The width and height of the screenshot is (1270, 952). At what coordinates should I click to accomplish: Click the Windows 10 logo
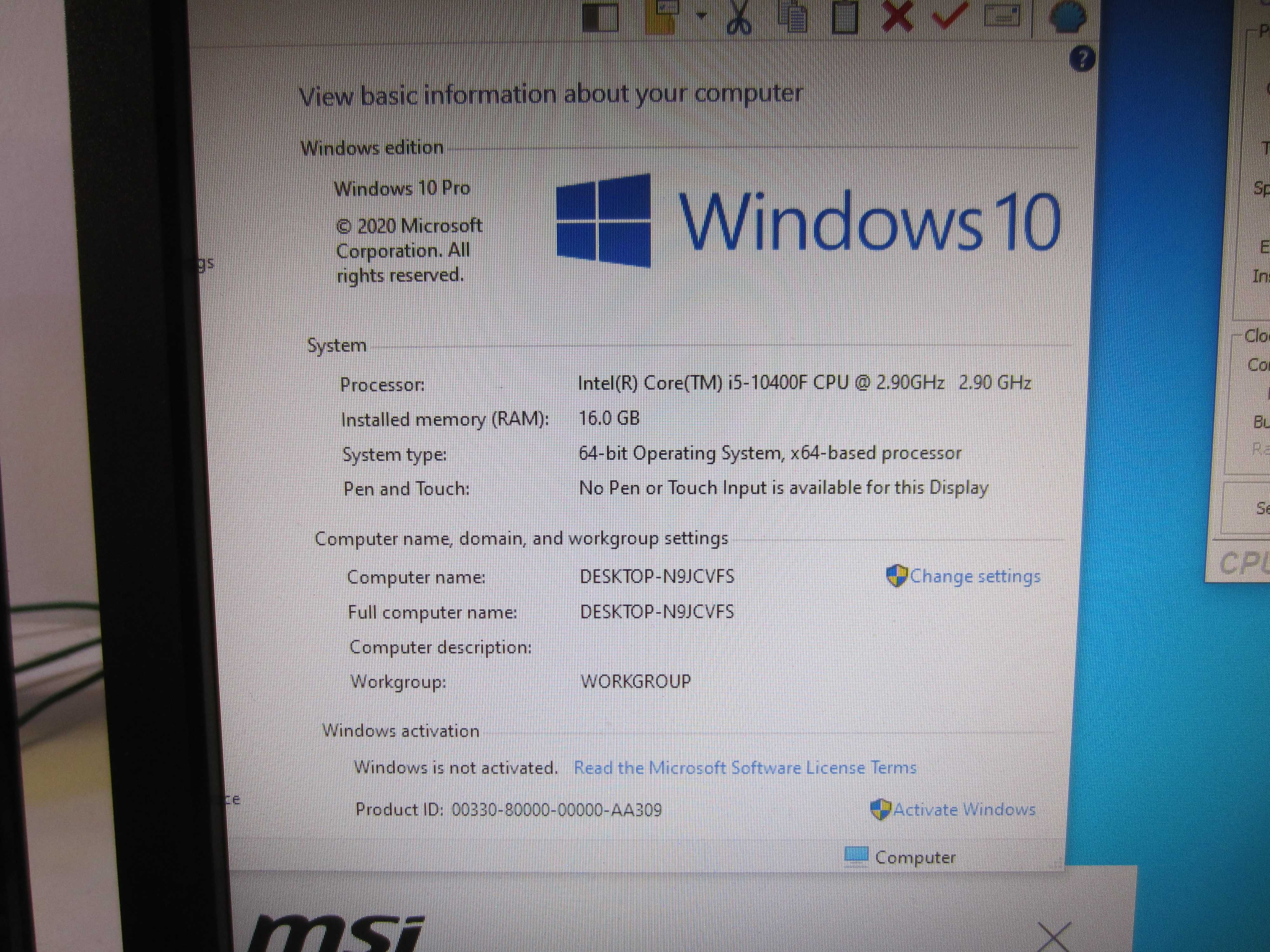click(808, 221)
